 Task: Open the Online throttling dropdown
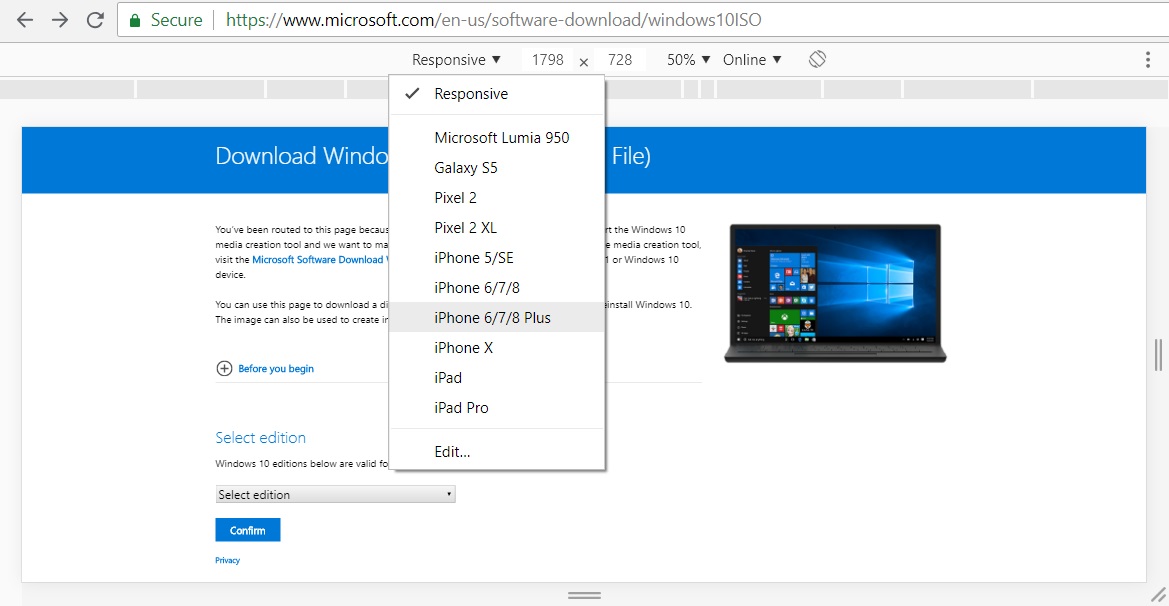click(x=752, y=60)
